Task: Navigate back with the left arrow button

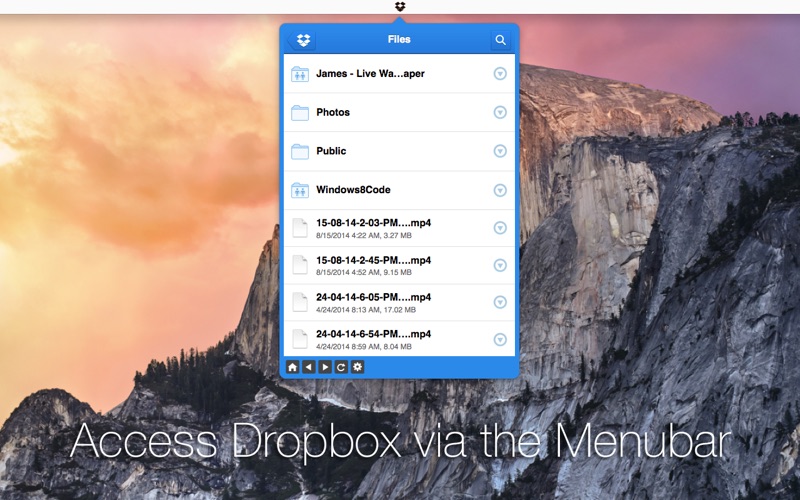Action: pyautogui.click(x=308, y=367)
